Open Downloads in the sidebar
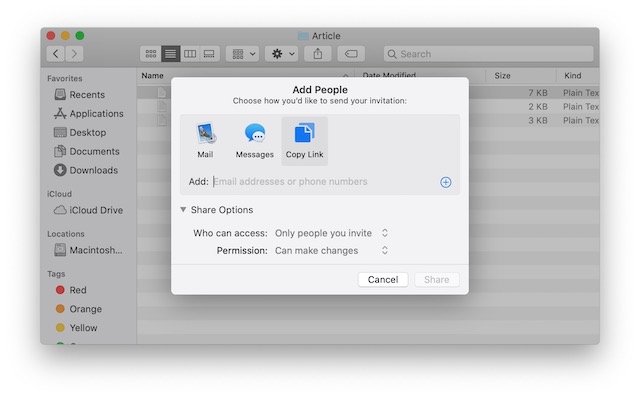 click(86, 170)
